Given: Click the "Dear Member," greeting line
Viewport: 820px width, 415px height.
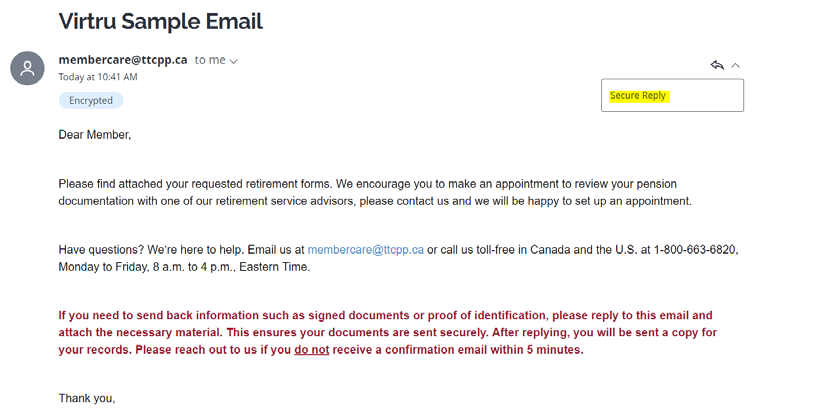Looking at the screenshot, I should pyautogui.click(x=95, y=134).
